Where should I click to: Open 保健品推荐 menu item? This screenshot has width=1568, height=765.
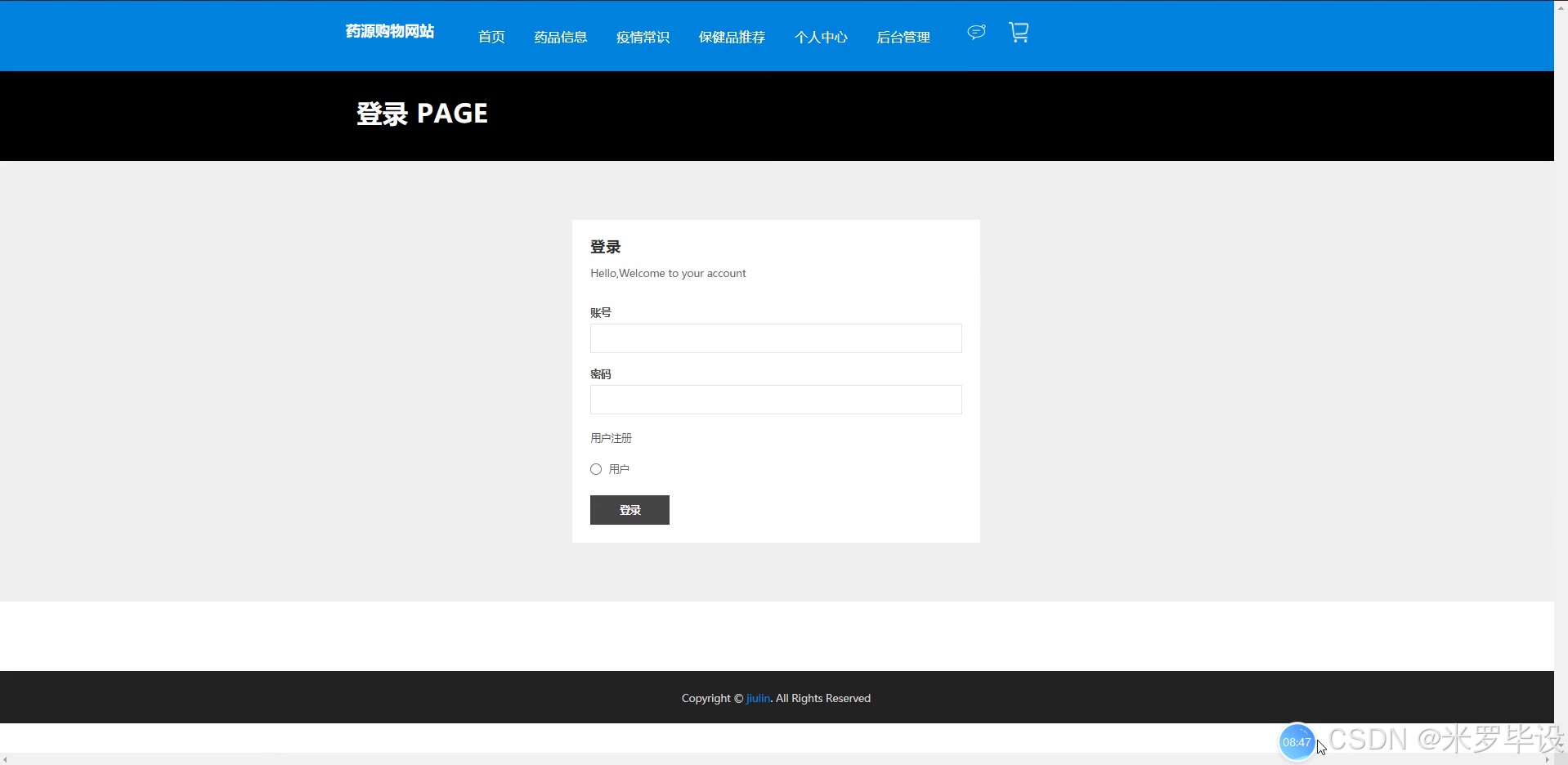(x=732, y=37)
